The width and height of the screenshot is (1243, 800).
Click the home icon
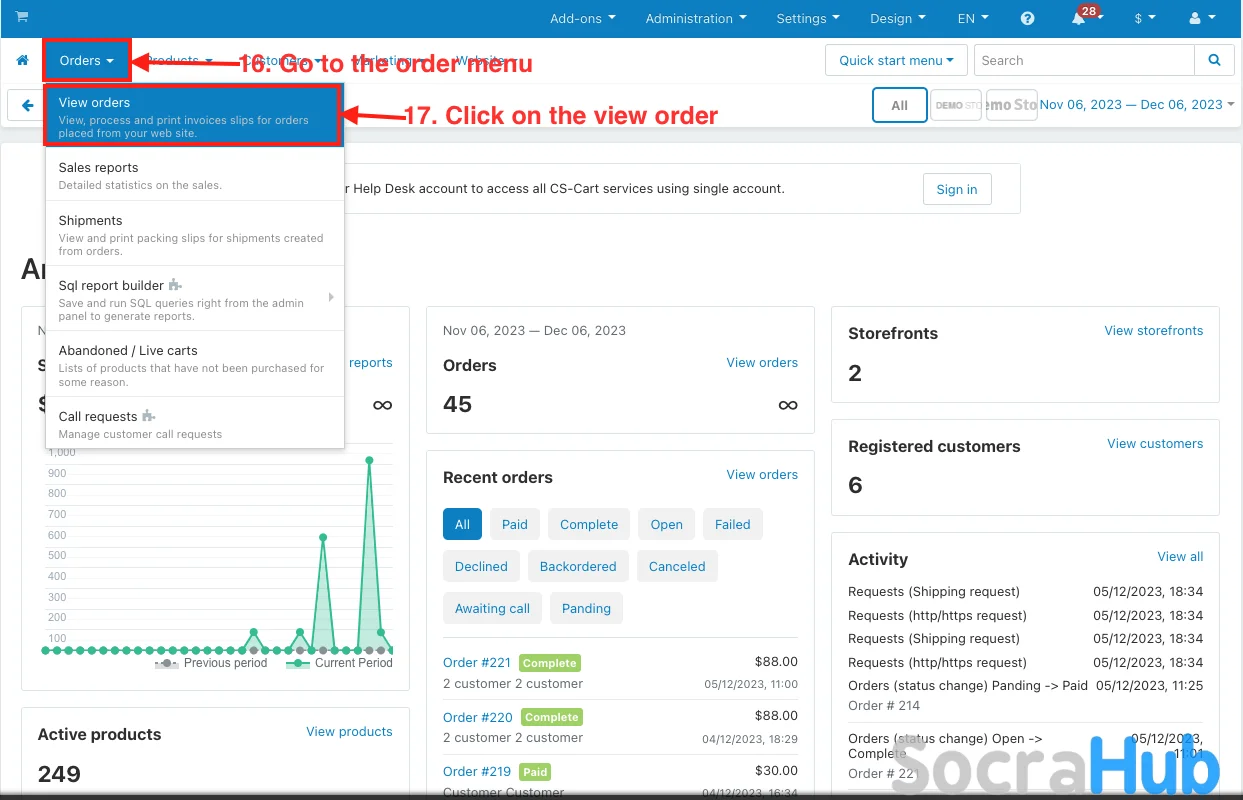pos(22,61)
